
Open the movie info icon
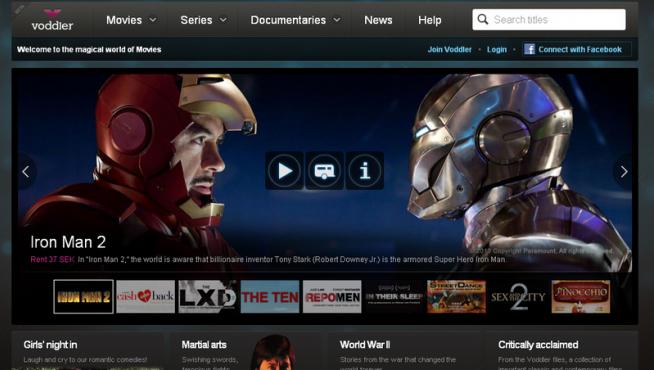pos(365,171)
